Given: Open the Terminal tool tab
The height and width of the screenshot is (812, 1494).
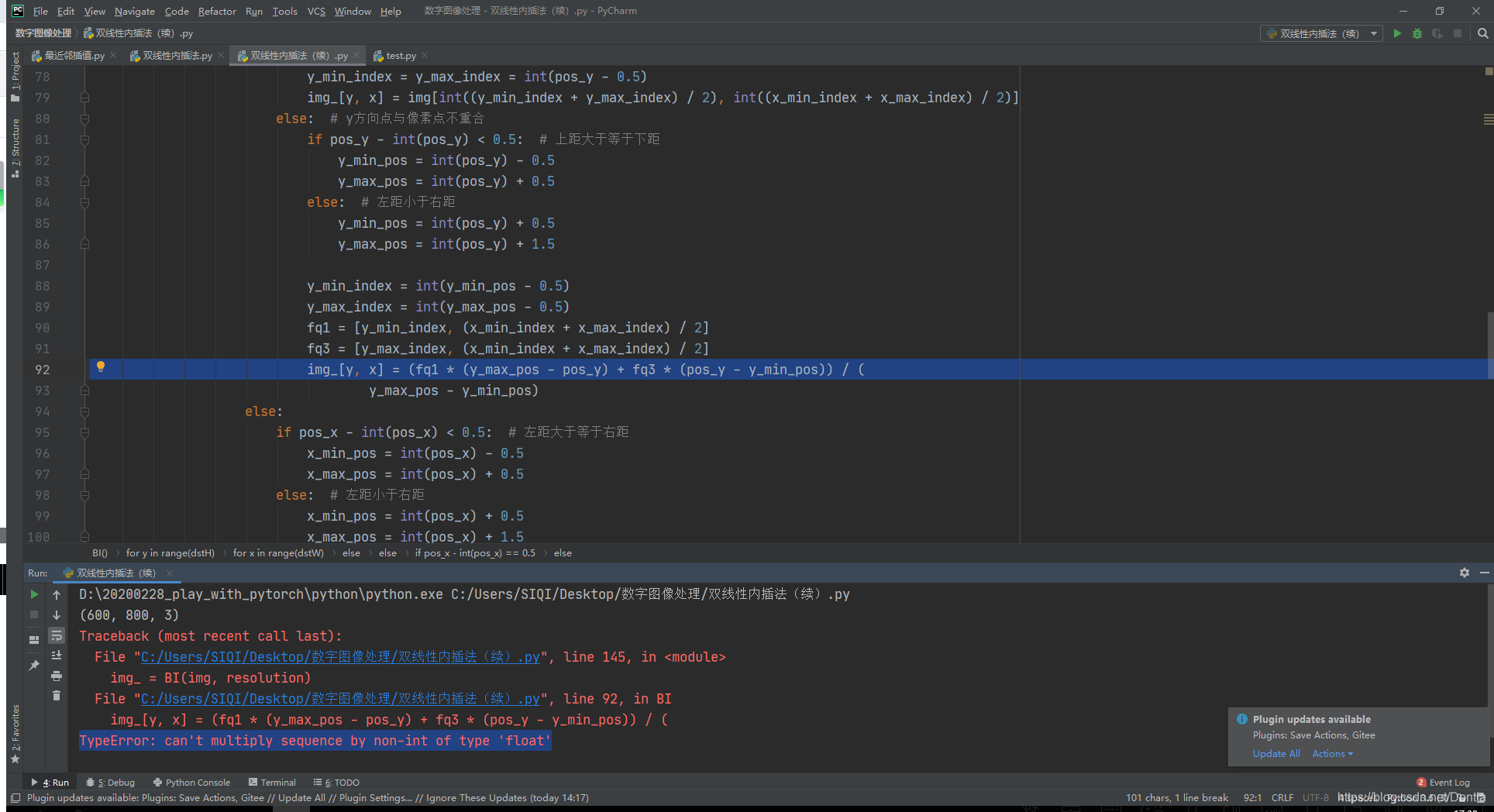Looking at the screenshot, I should click(x=272, y=783).
